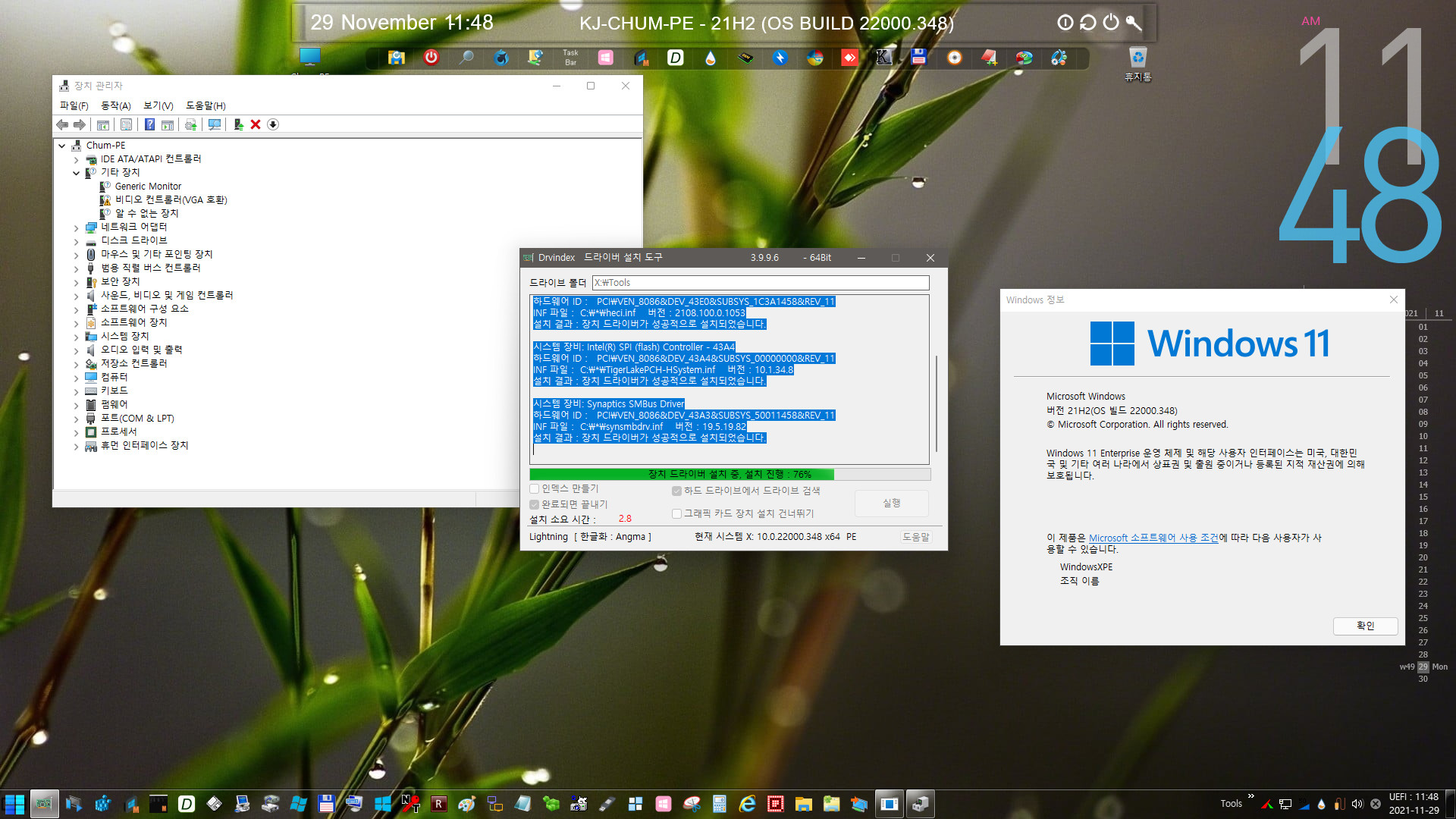Click the Internet Explorer icon on taskbar
Viewport: 1456px width, 819px height.
click(x=747, y=804)
